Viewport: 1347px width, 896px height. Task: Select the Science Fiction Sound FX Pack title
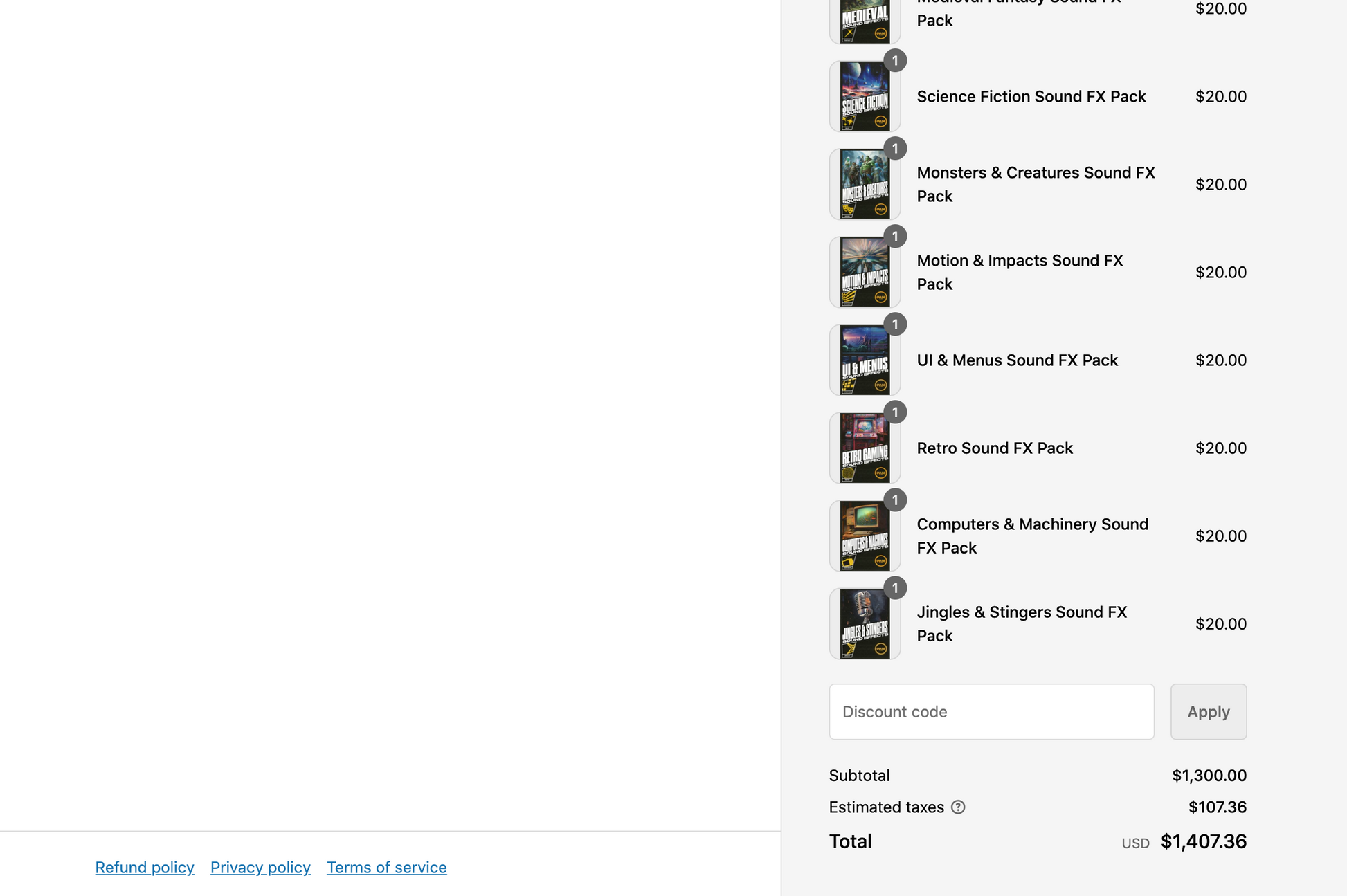[1031, 96]
